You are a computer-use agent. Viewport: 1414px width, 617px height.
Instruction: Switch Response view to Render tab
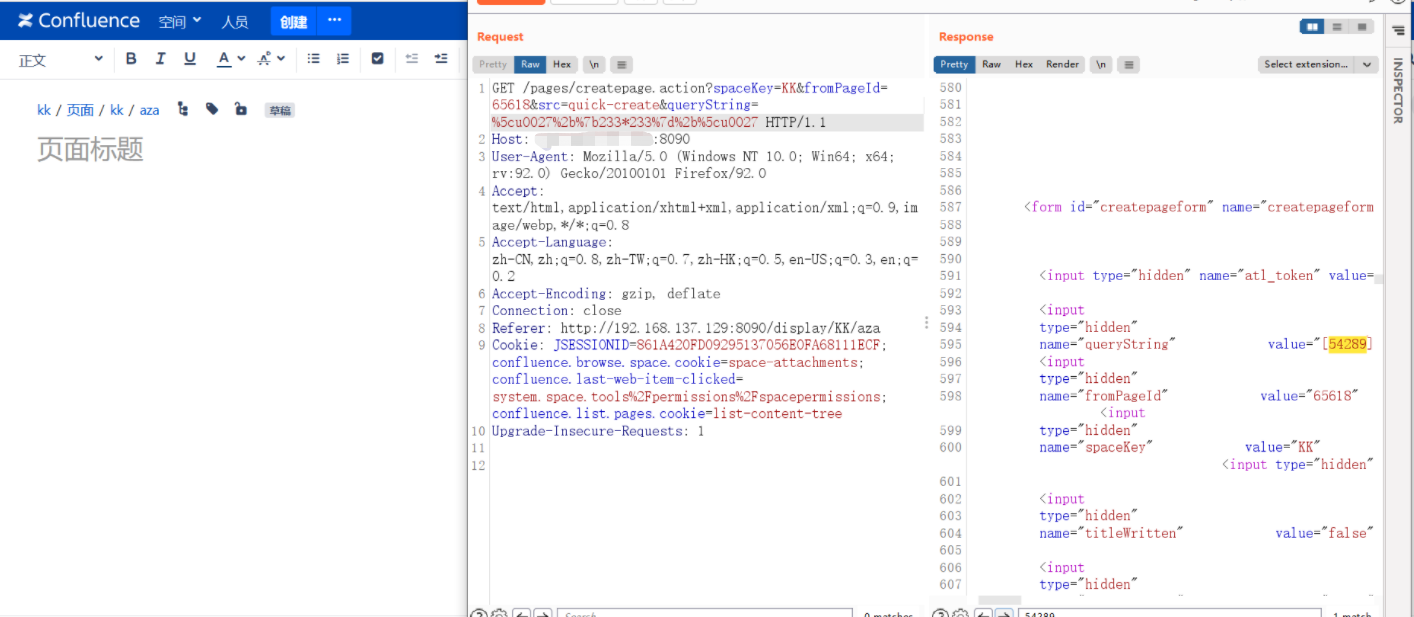1062,64
